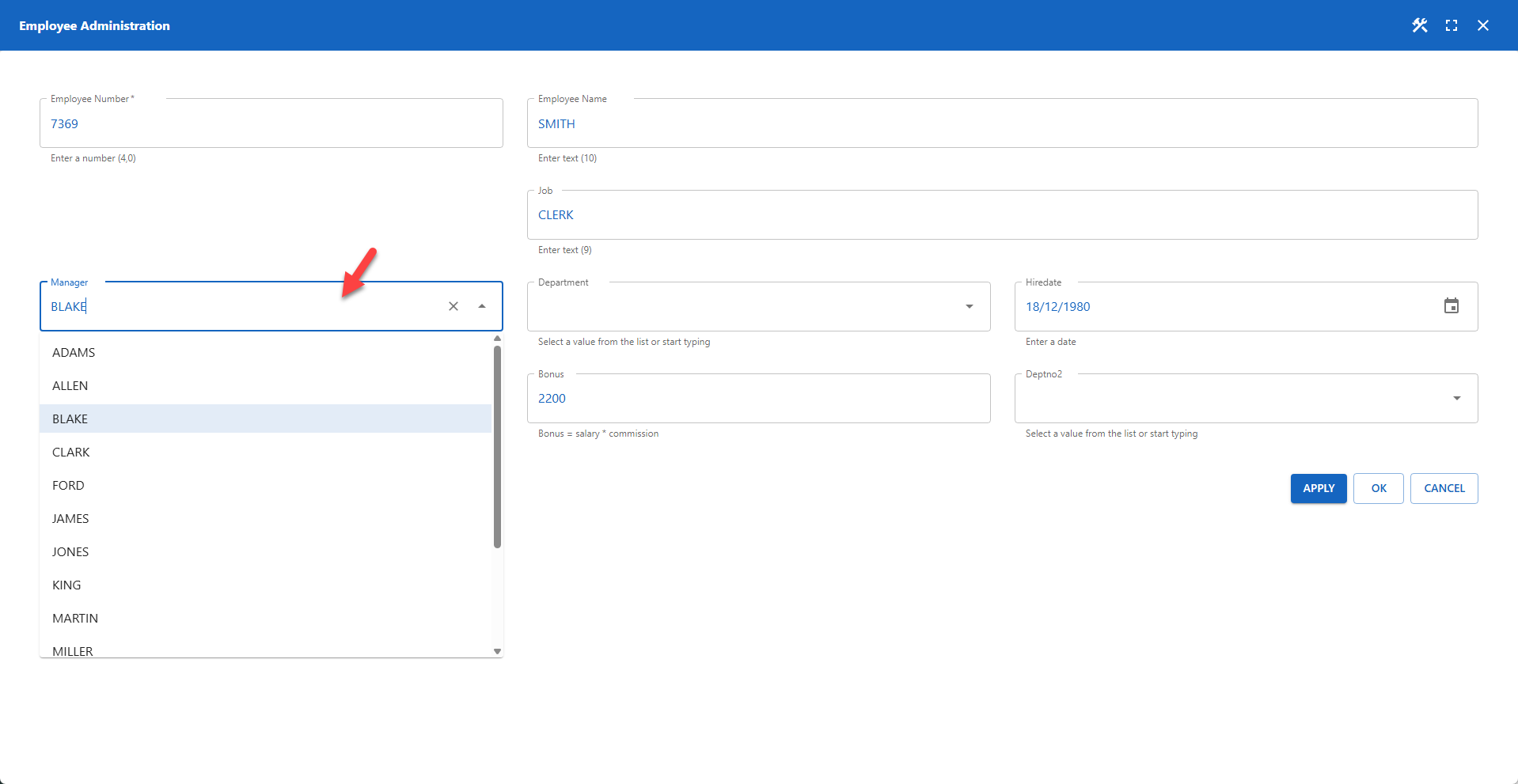The height and width of the screenshot is (784, 1518).
Task: Open the tools icon in the title bar
Action: [1419, 25]
